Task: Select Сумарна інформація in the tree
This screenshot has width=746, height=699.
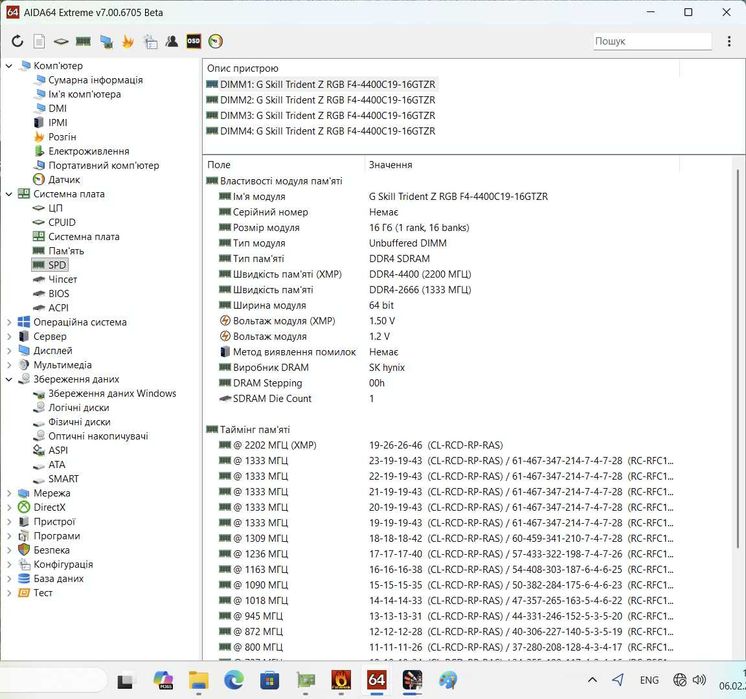Action: click(x=89, y=80)
